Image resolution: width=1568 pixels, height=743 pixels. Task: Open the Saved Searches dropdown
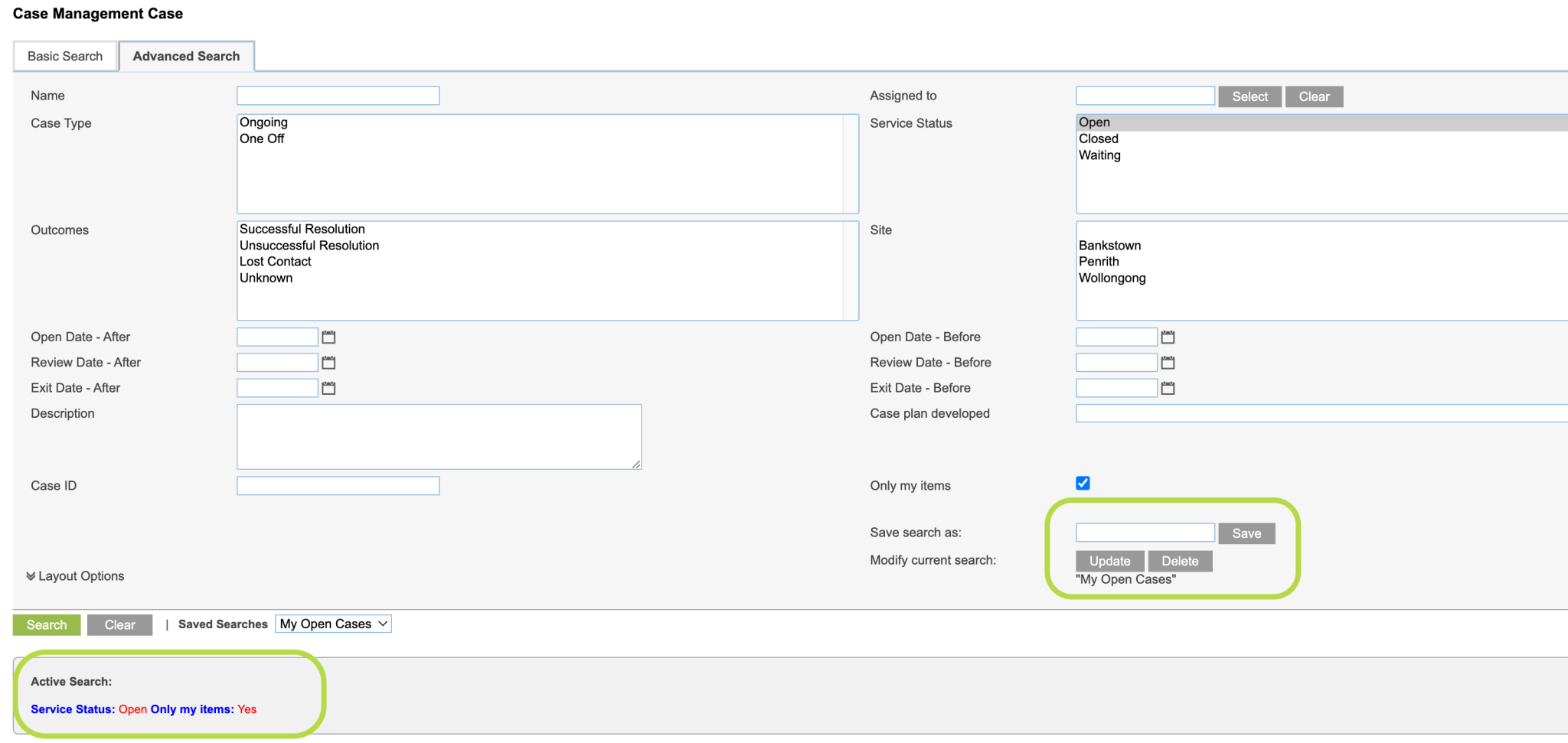(x=333, y=624)
